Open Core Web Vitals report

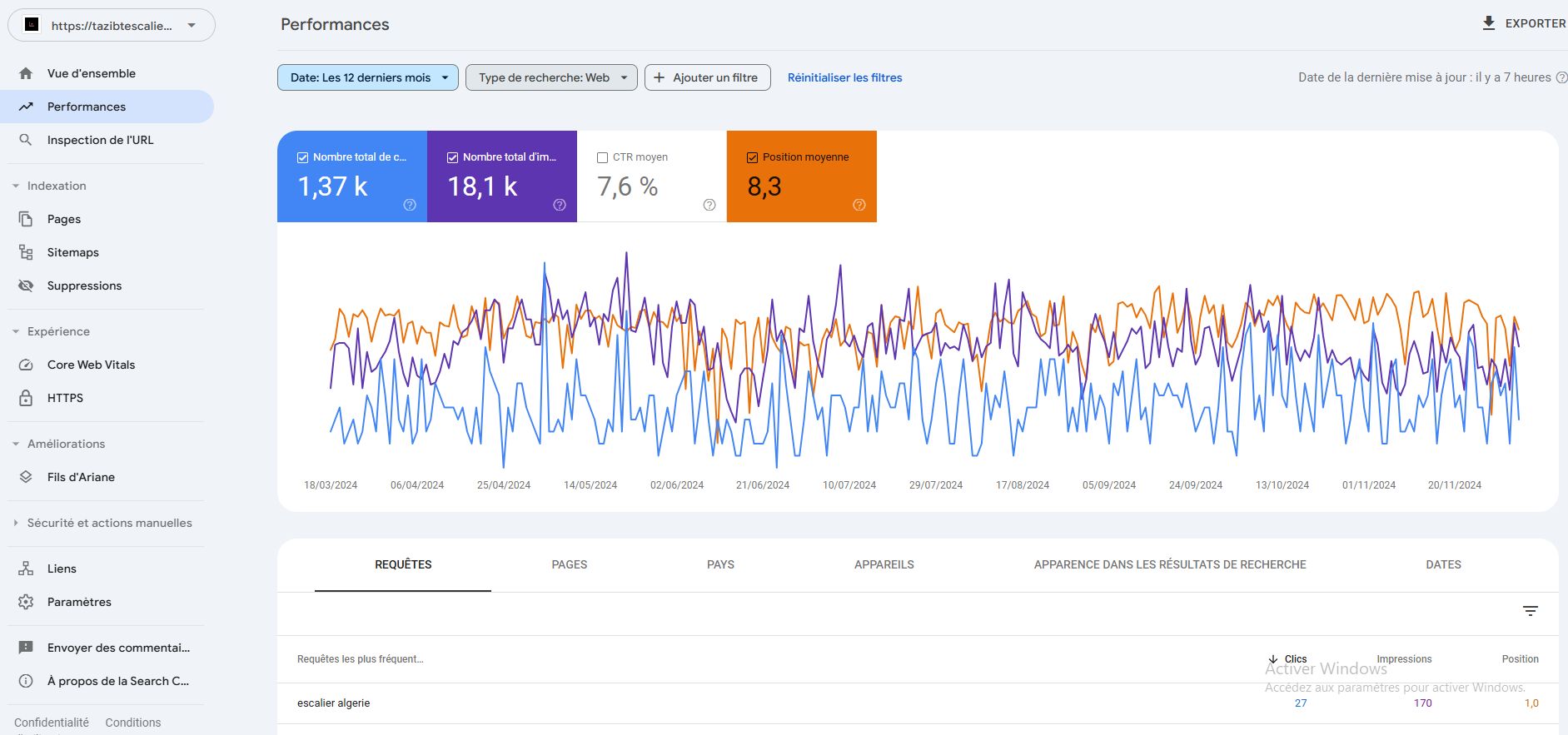[91, 365]
